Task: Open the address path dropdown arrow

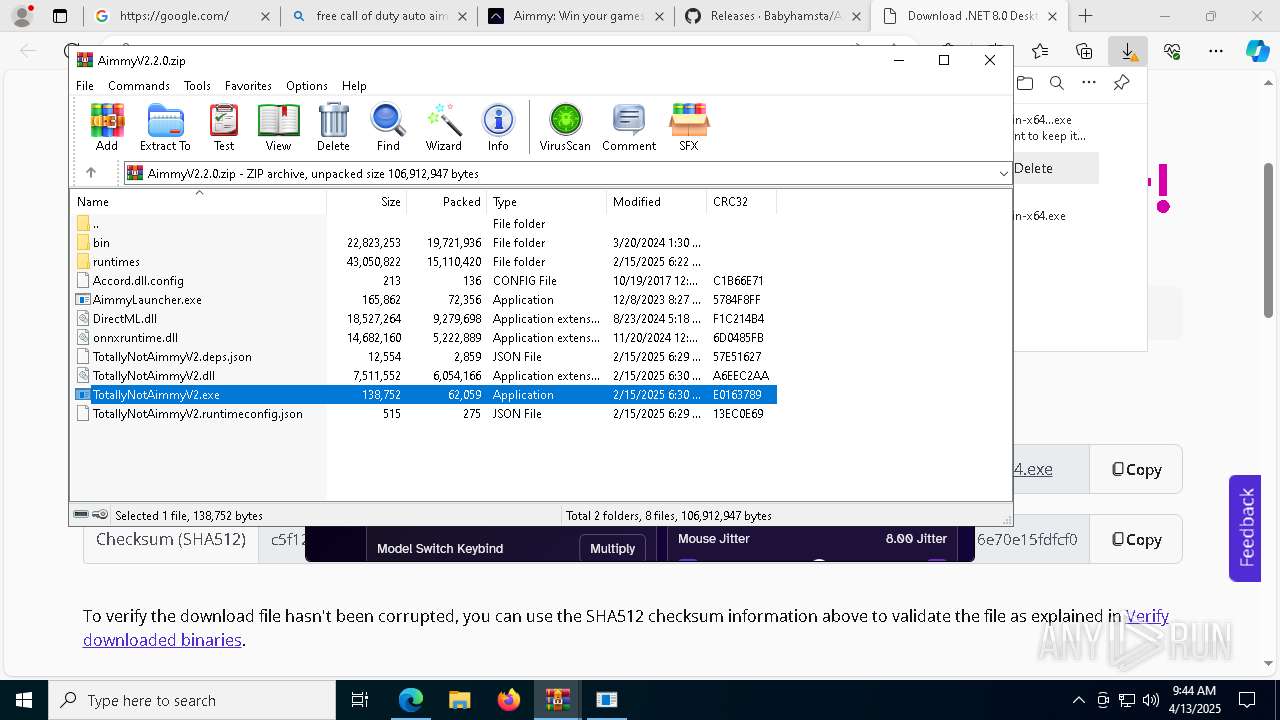Action: 1003,174
